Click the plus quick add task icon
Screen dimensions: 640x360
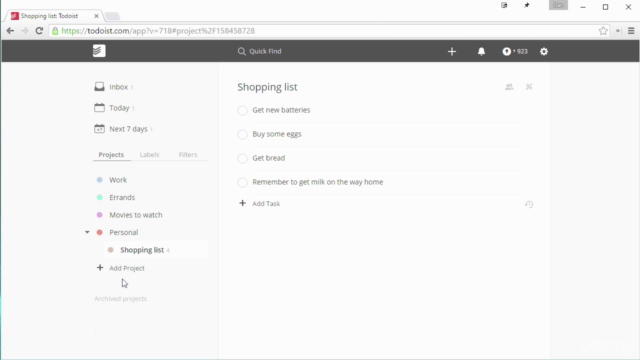(452, 51)
